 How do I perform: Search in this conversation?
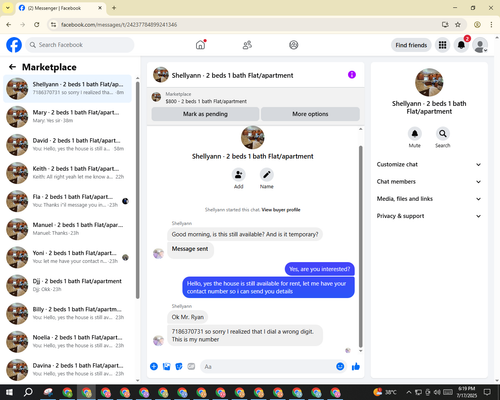point(443,134)
